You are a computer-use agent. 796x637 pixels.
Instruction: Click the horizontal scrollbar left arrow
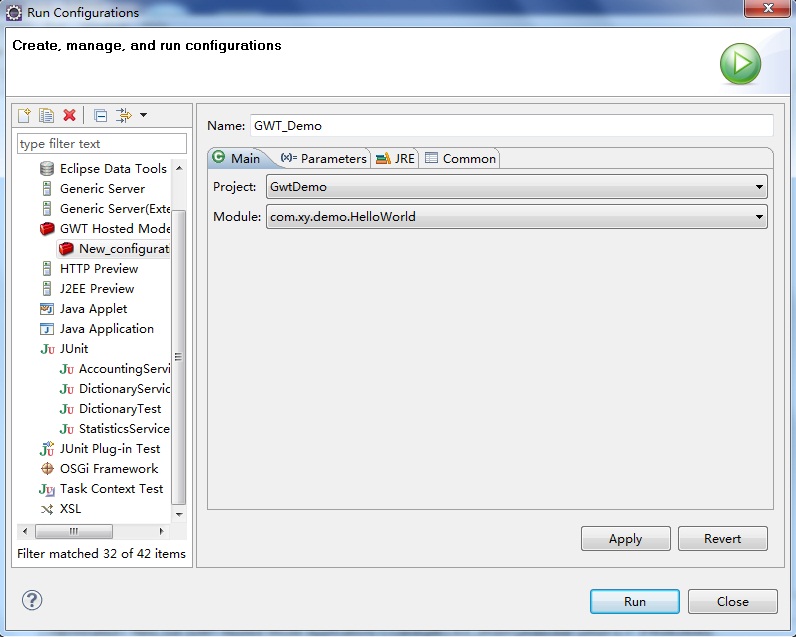tap(24, 531)
